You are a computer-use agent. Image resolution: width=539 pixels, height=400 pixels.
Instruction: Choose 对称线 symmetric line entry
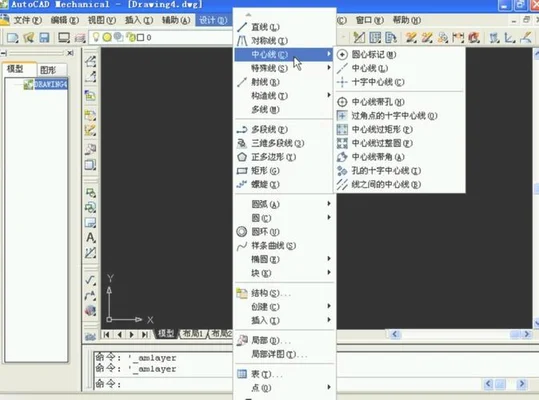[284, 41]
